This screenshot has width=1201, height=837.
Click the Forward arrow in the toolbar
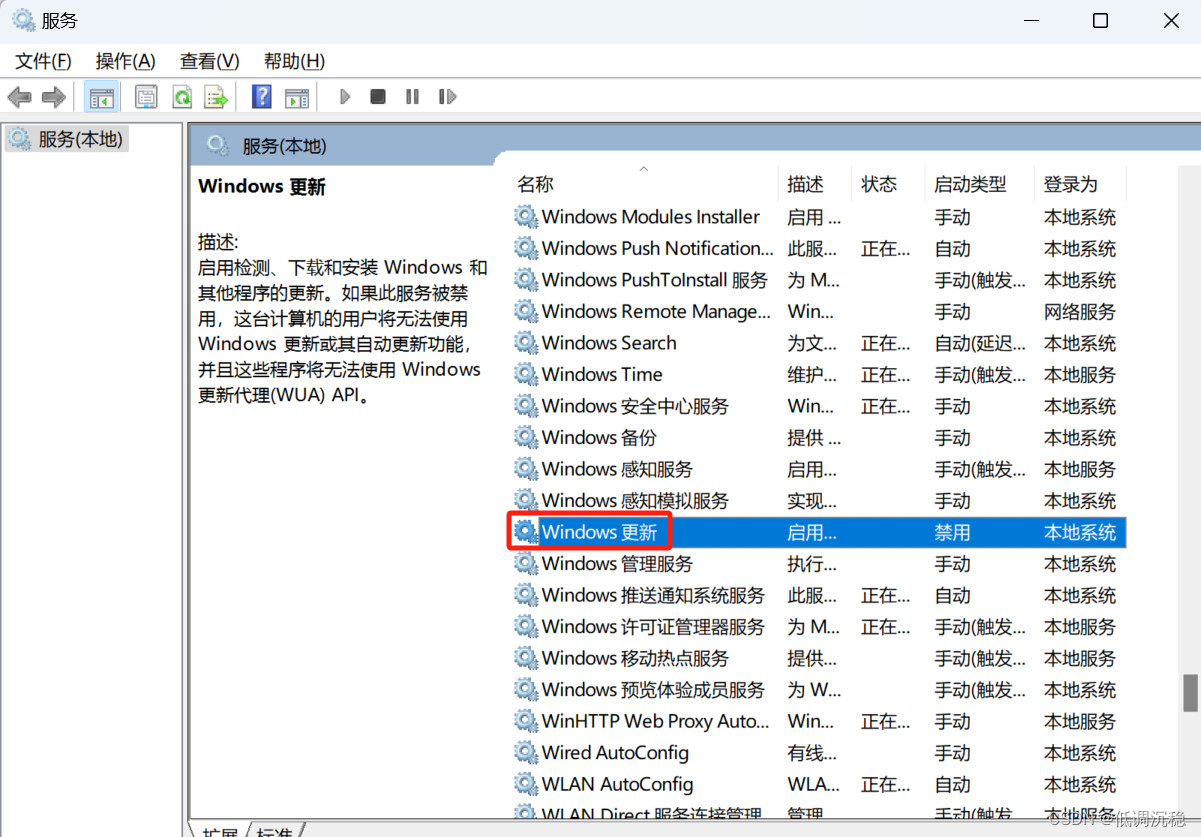click(53, 97)
